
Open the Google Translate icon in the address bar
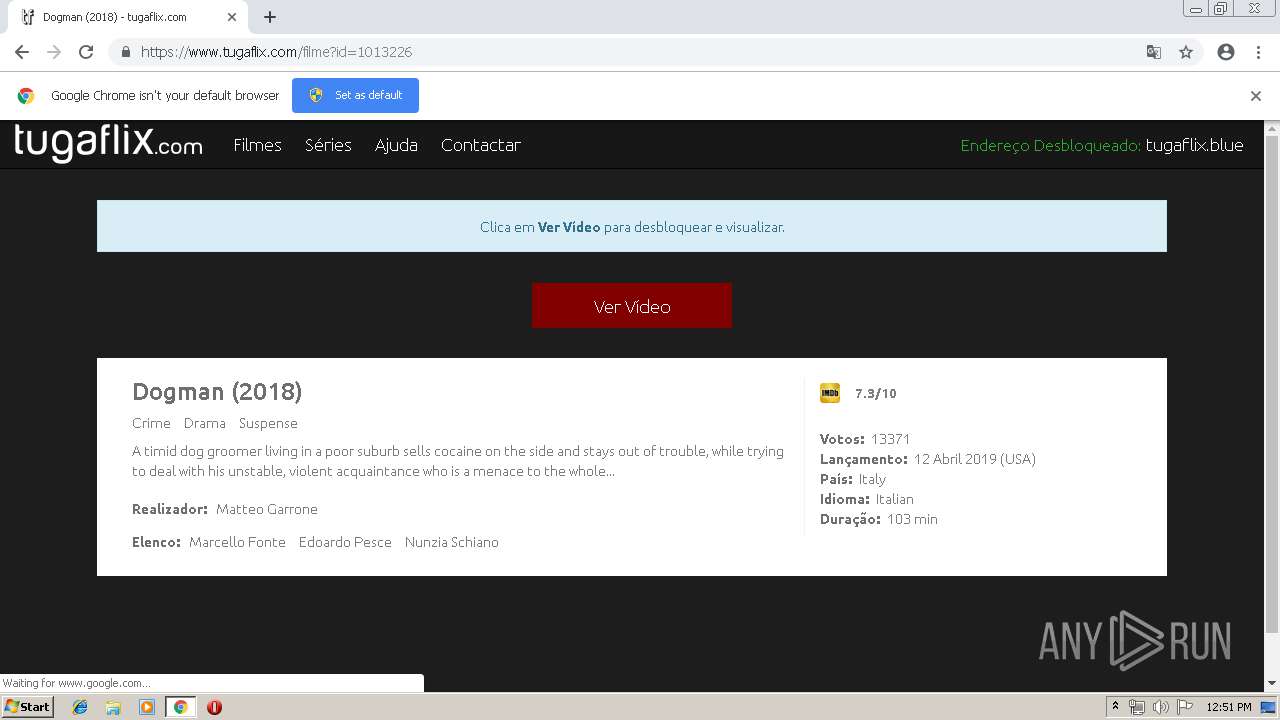(x=1154, y=52)
